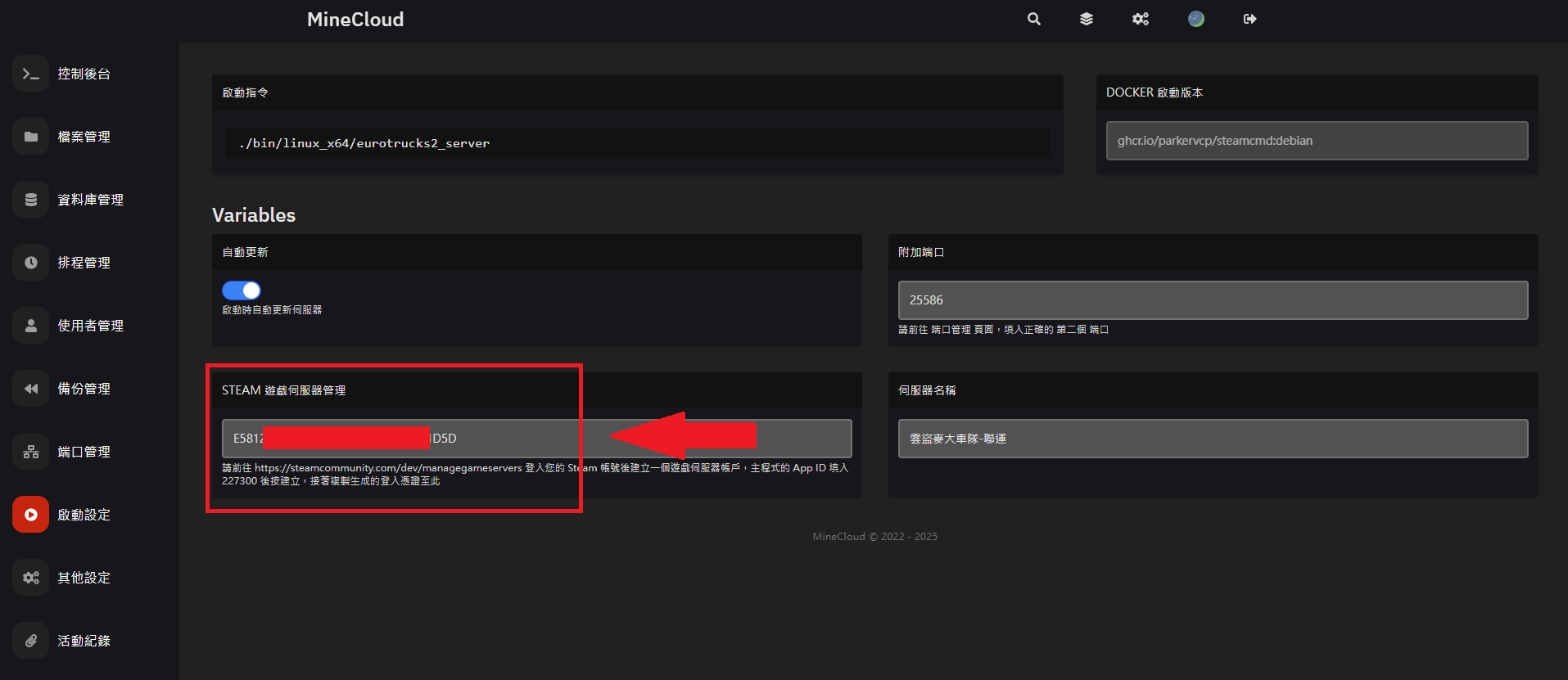
Task: Click the STEAM 遊戲伺服器管理 token field
Action: [536, 439]
